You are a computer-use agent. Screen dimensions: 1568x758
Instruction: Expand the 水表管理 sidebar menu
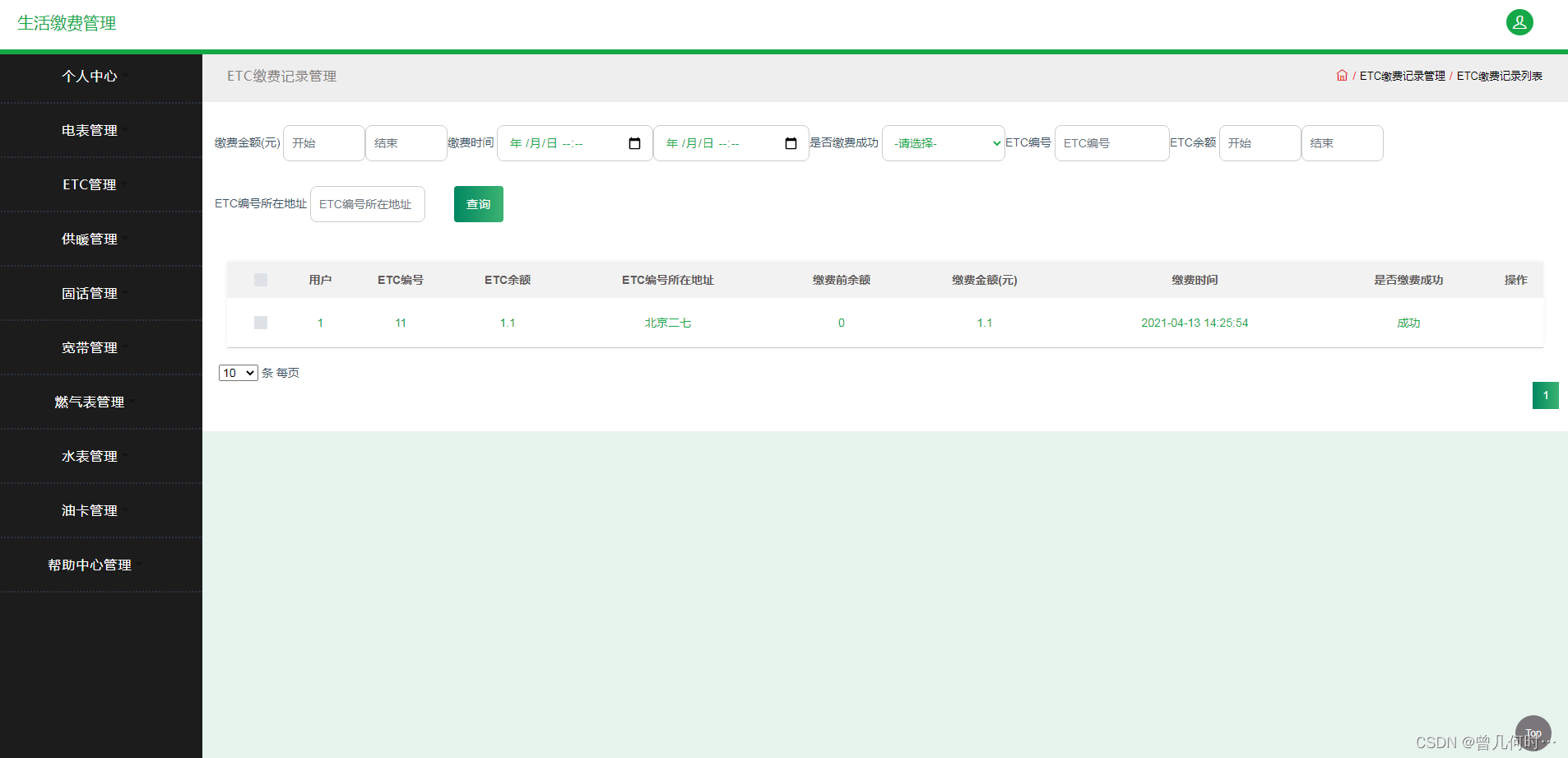click(x=90, y=457)
